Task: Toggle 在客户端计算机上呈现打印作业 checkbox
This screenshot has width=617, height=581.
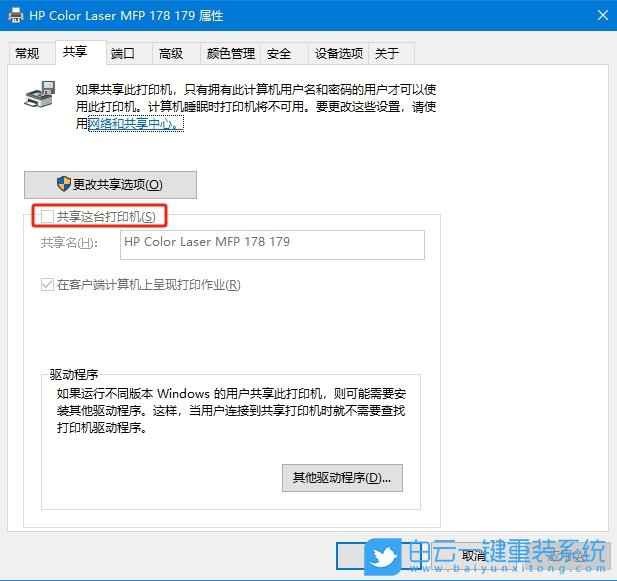Action: pos(47,284)
